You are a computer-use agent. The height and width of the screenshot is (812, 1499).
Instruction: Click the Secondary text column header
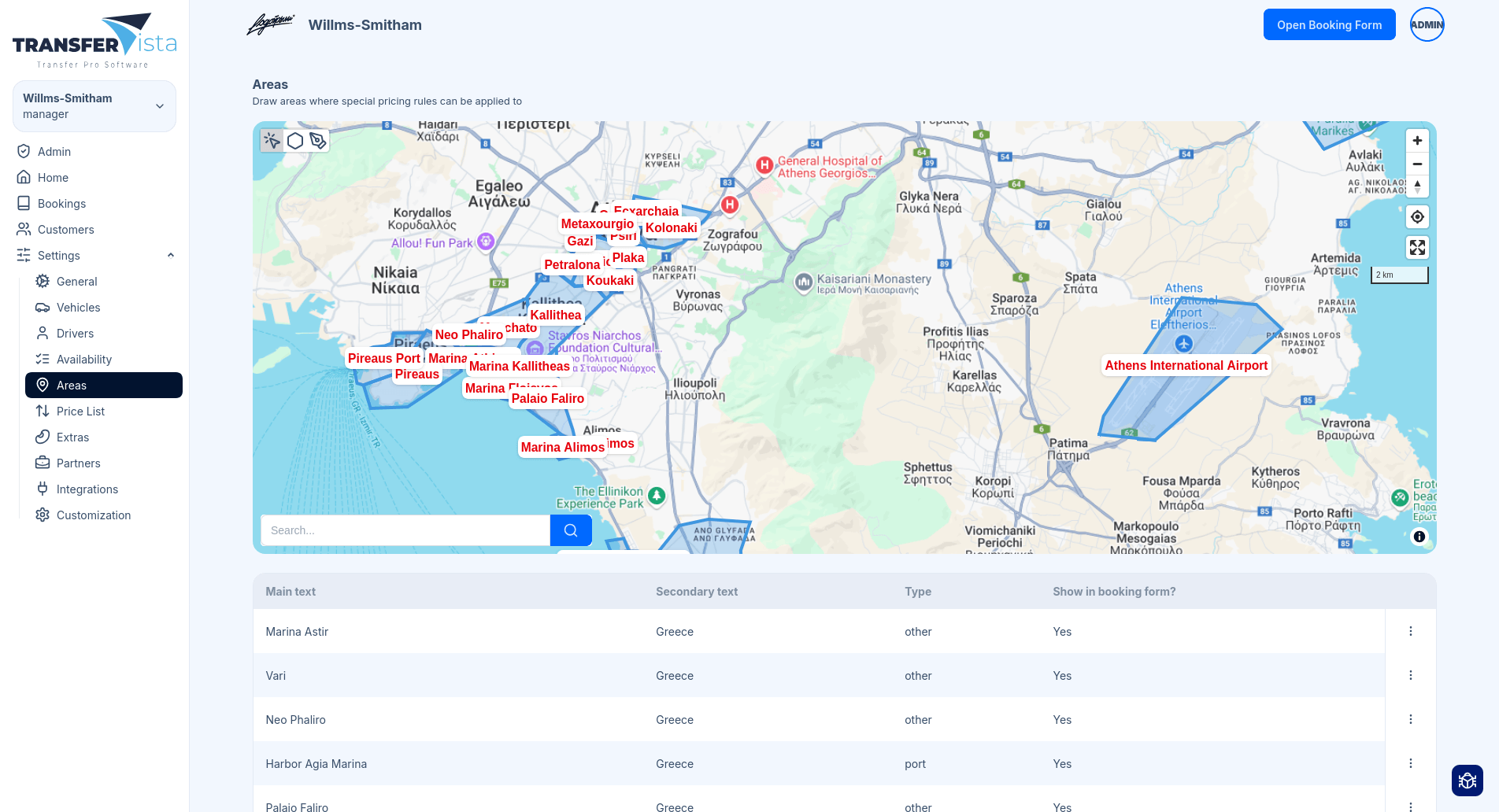pos(697,592)
